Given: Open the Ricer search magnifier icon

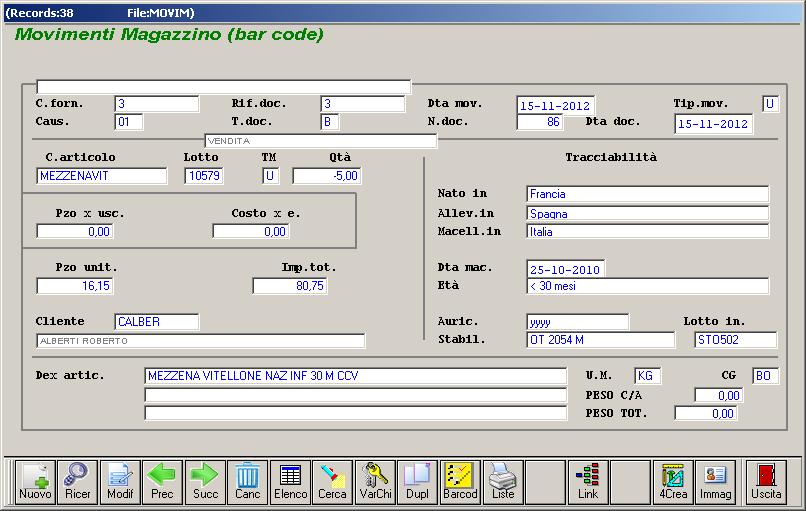Looking at the screenshot, I should point(78,481).
